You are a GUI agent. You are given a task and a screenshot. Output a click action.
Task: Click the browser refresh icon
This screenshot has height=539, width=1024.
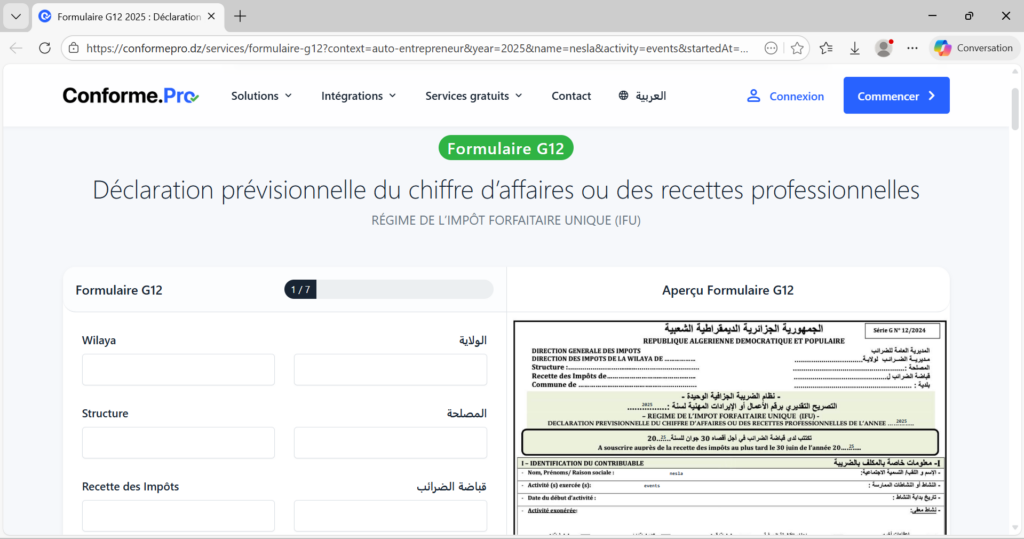click(44, 48)
